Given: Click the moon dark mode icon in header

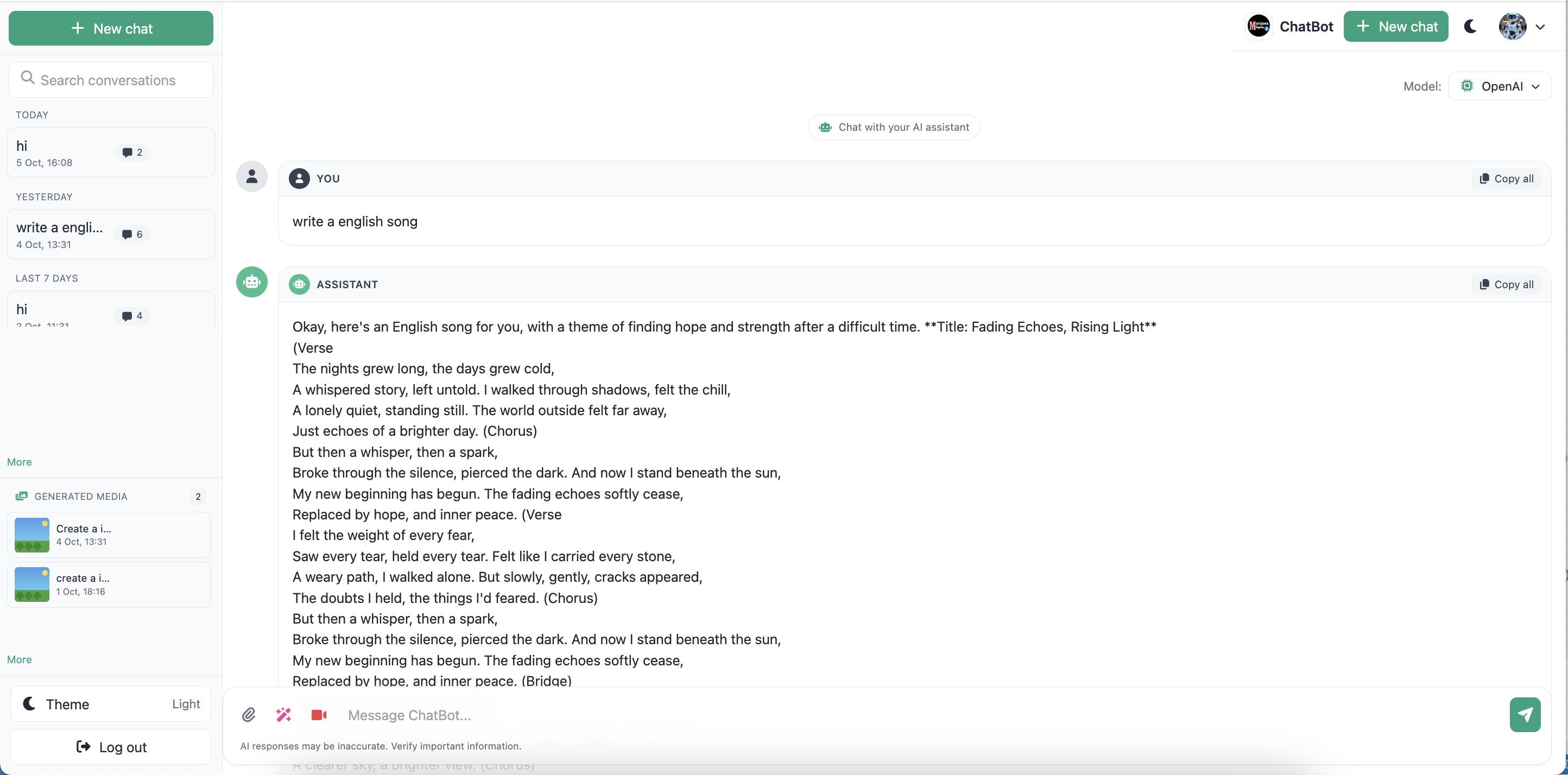Looking at the screenshot, I should (1470, 26).
